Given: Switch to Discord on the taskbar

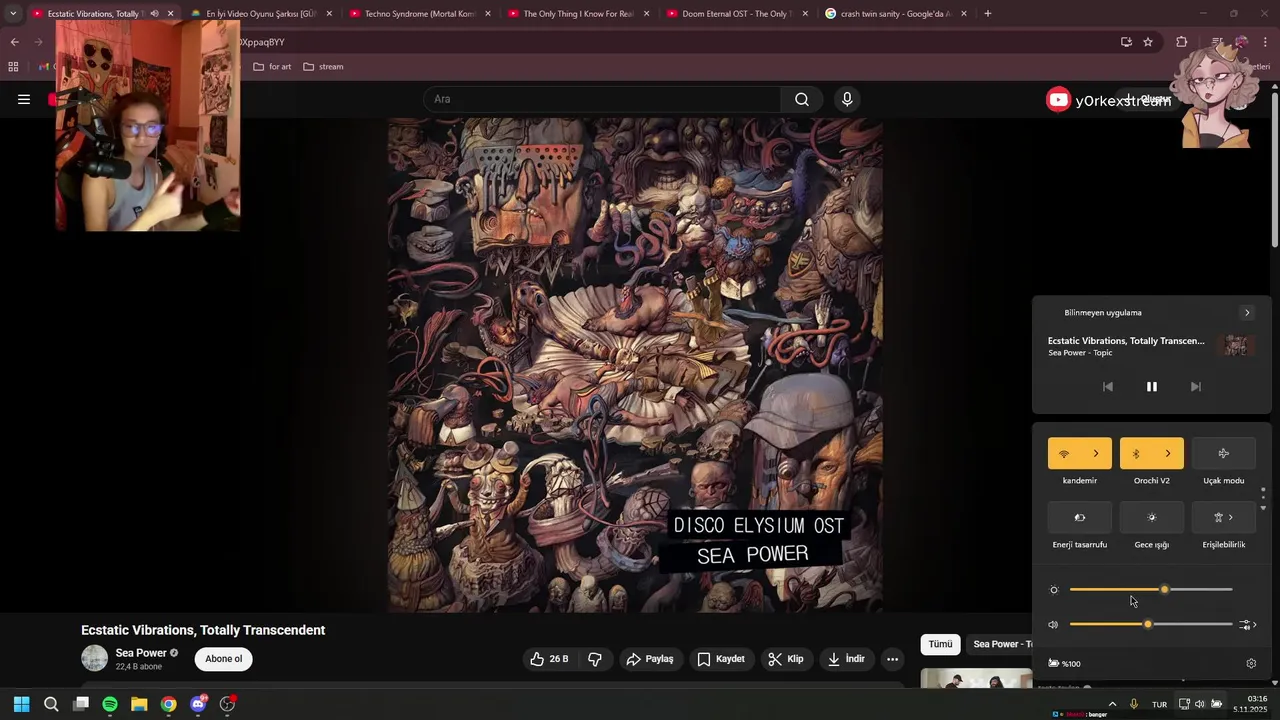Looking at the screenshot, I should pos(198,704).
